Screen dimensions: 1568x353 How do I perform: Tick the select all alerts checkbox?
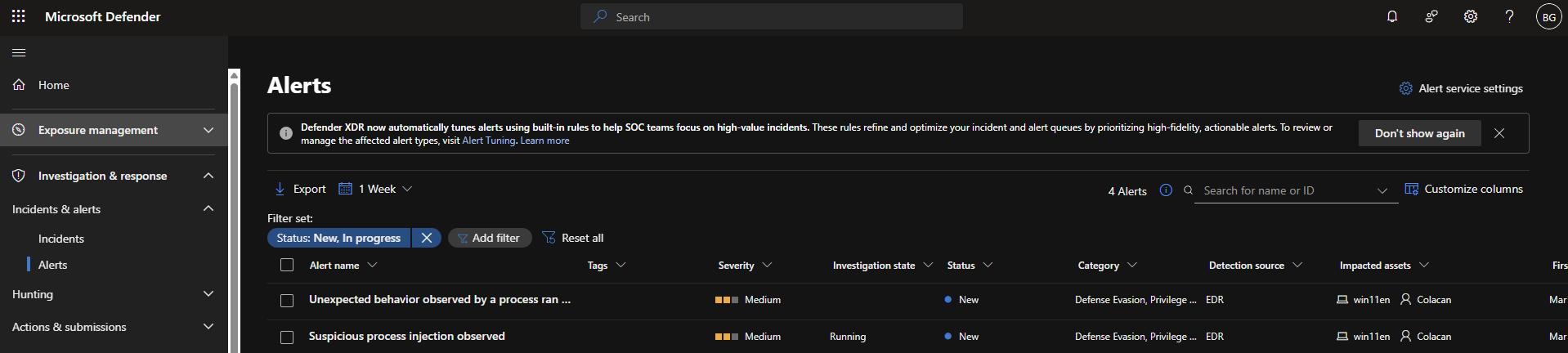(x=287, y=265)
